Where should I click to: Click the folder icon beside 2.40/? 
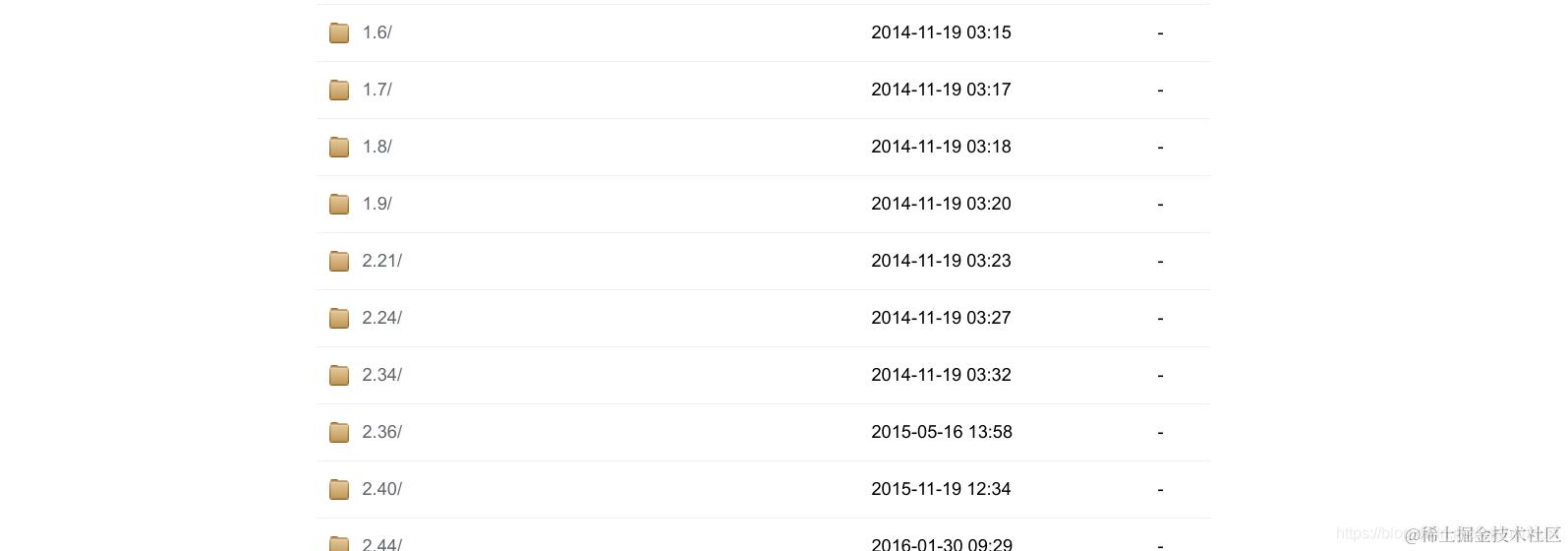339,489
